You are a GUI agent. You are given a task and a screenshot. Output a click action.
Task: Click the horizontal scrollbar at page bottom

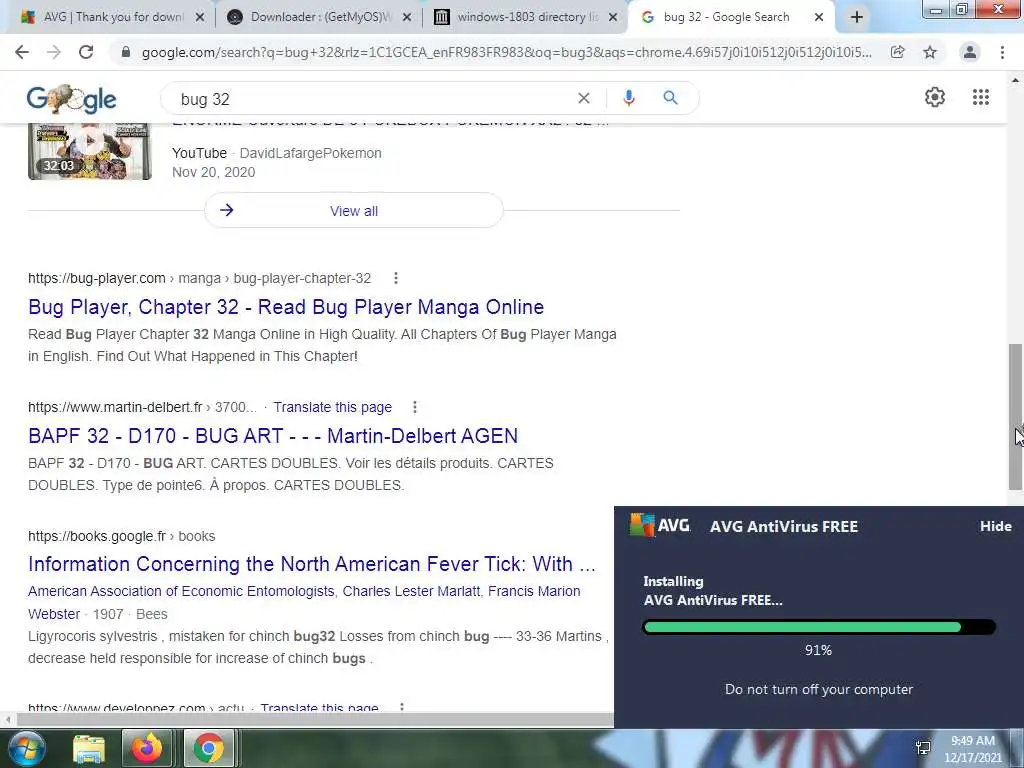pyautogui.click(x=313, y=720)
